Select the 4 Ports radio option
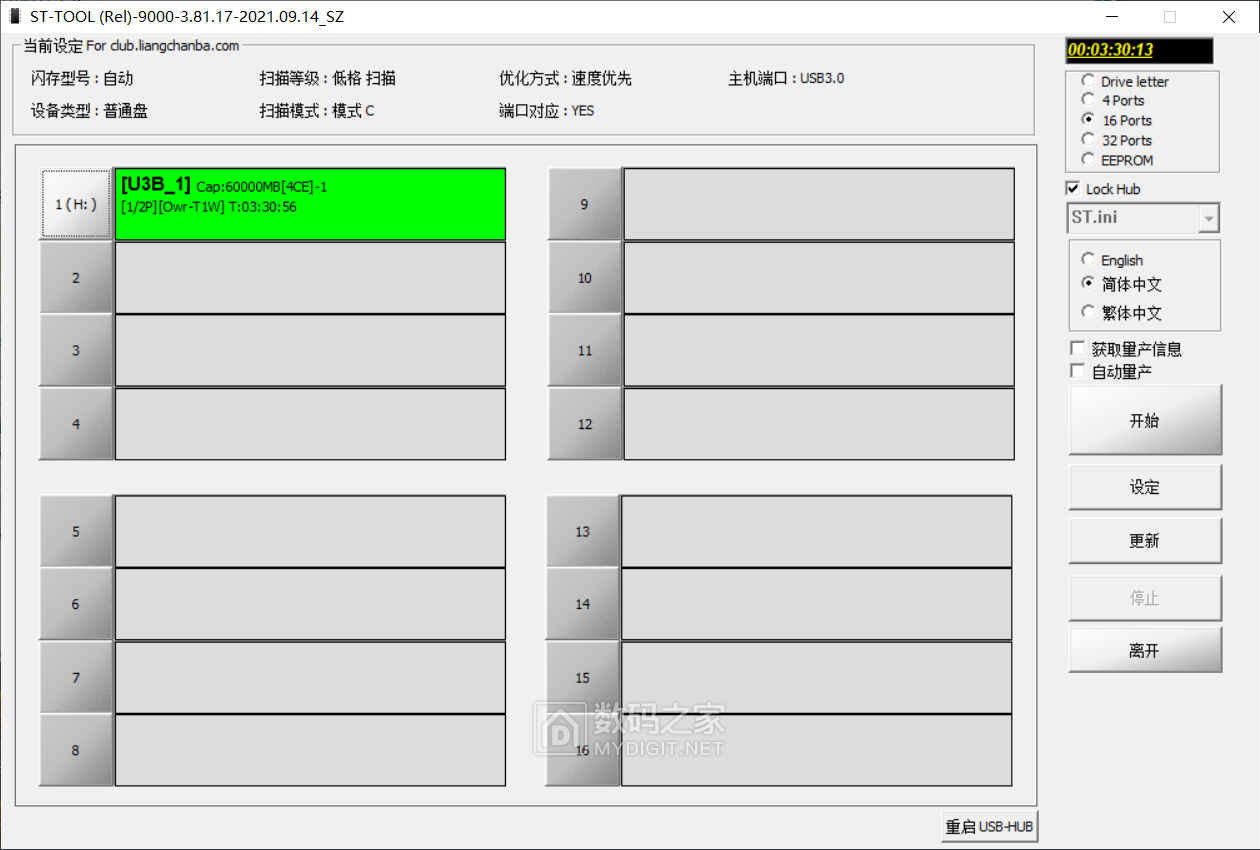The height and width of the screenshot is (850, 1260). tap(1088, 100)
